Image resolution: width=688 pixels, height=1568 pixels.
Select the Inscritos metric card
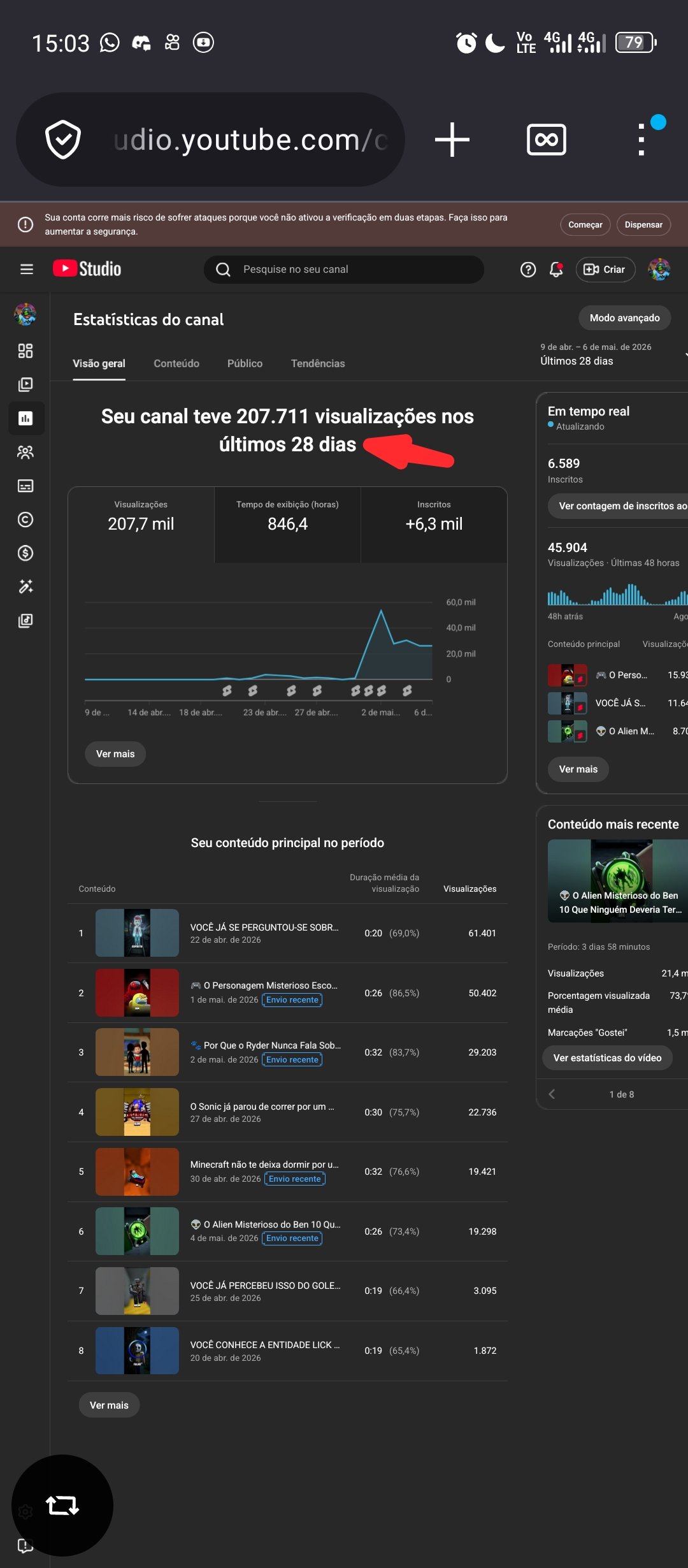point(434,525)
